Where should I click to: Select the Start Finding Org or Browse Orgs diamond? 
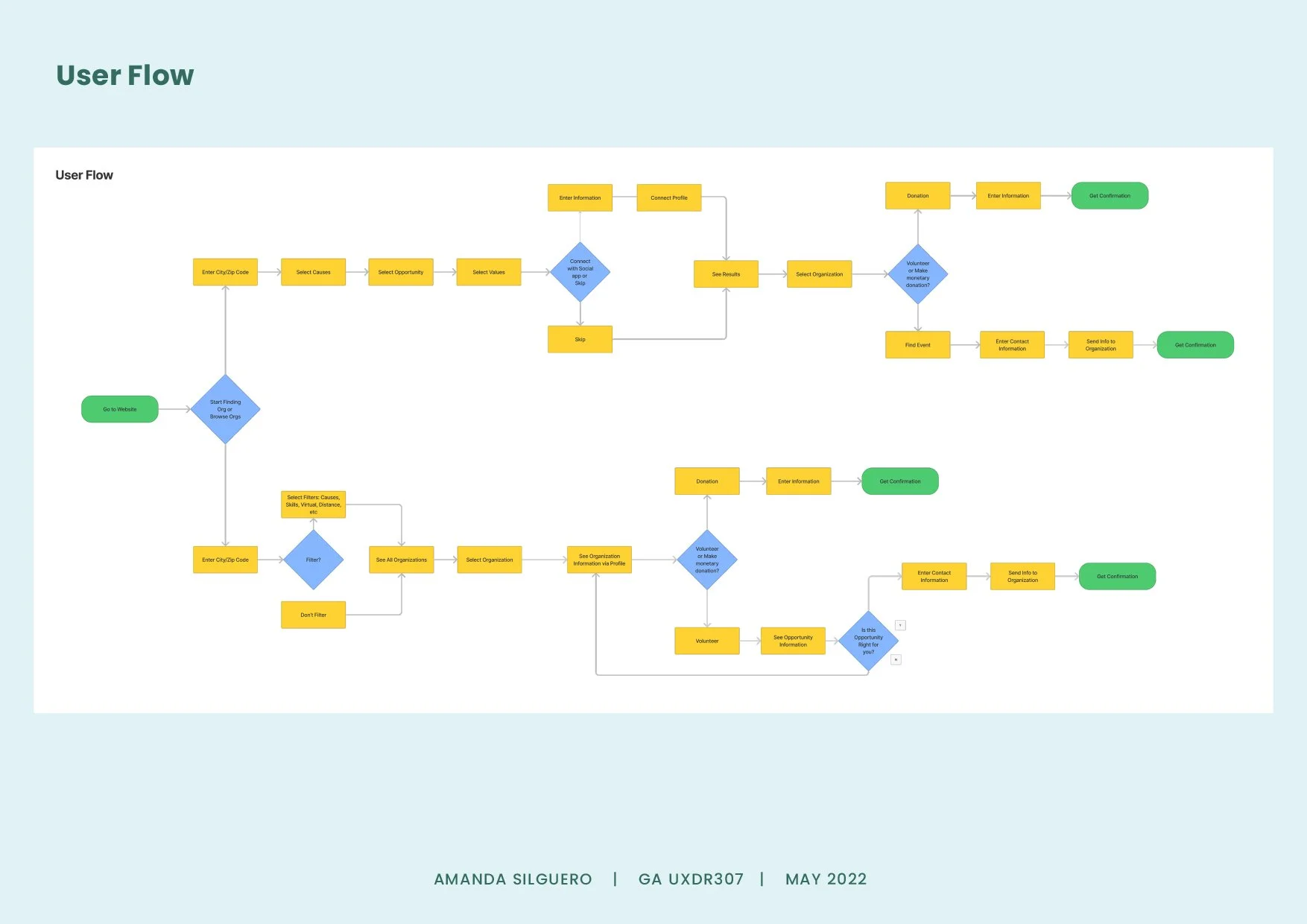point(225,409)
